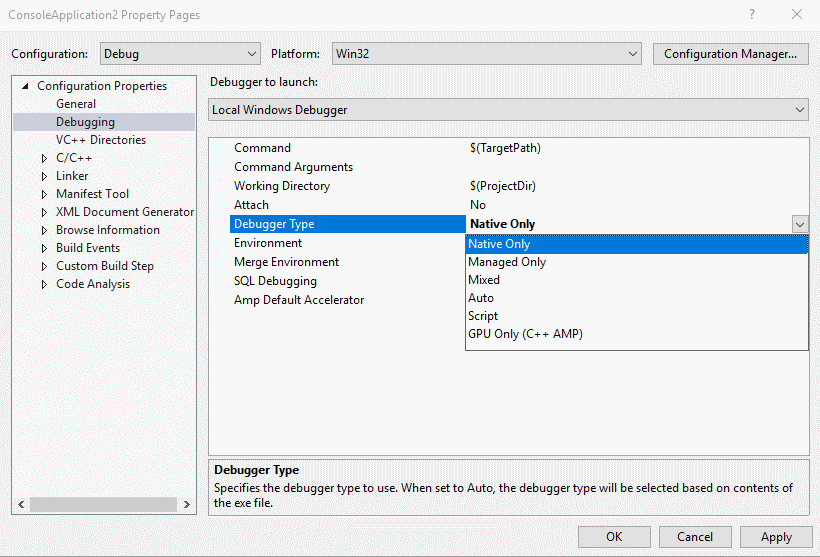Viewport: 820px width, 557px height.
Task: Click the OK button
Action: click(614, 537)
